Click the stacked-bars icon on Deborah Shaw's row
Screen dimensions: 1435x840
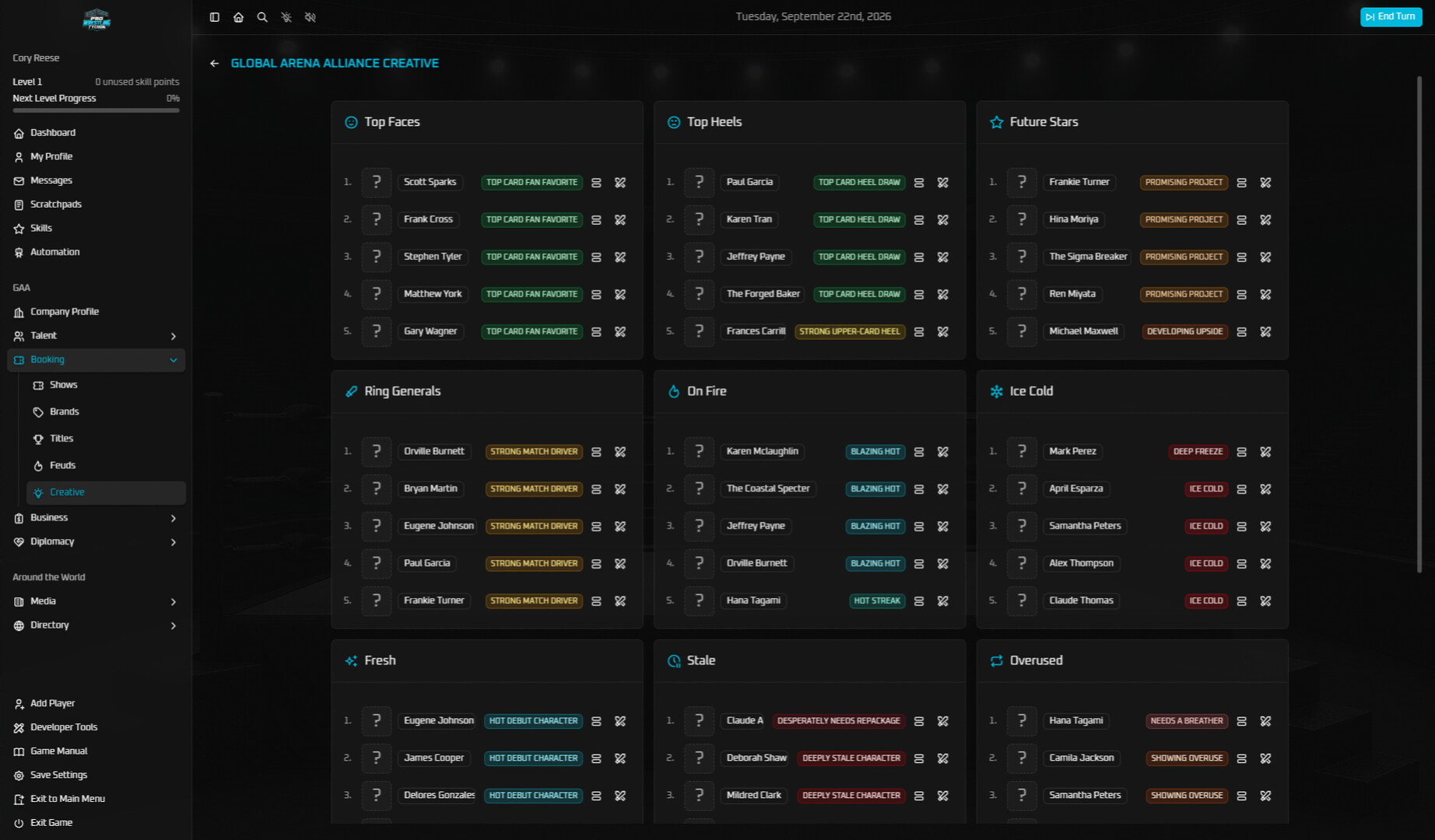click(x=919, y=758)
